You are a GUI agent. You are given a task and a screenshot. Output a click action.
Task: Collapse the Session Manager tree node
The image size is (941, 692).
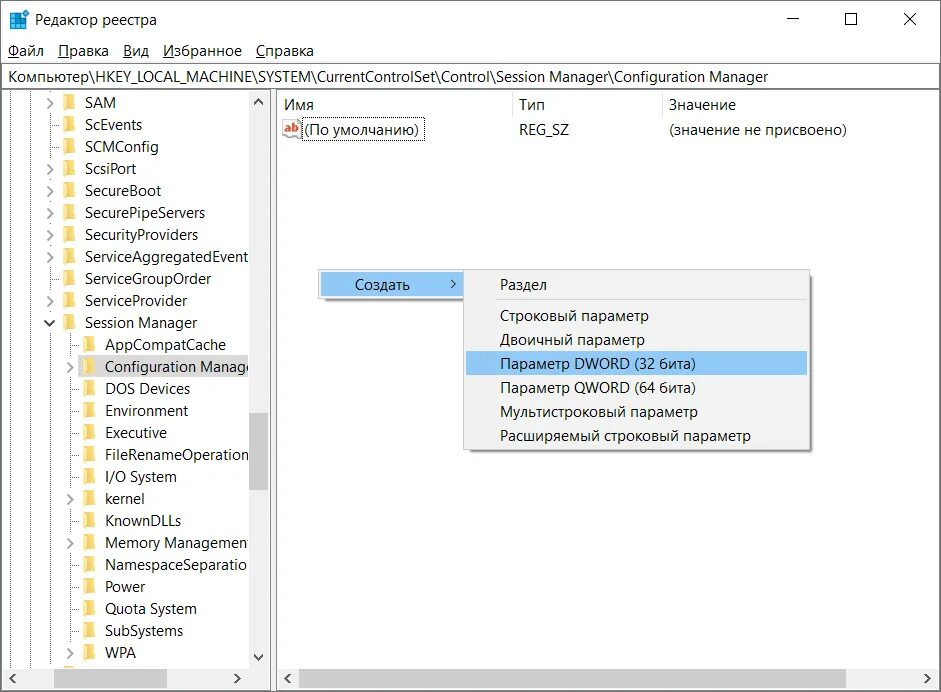coord(50,323)
